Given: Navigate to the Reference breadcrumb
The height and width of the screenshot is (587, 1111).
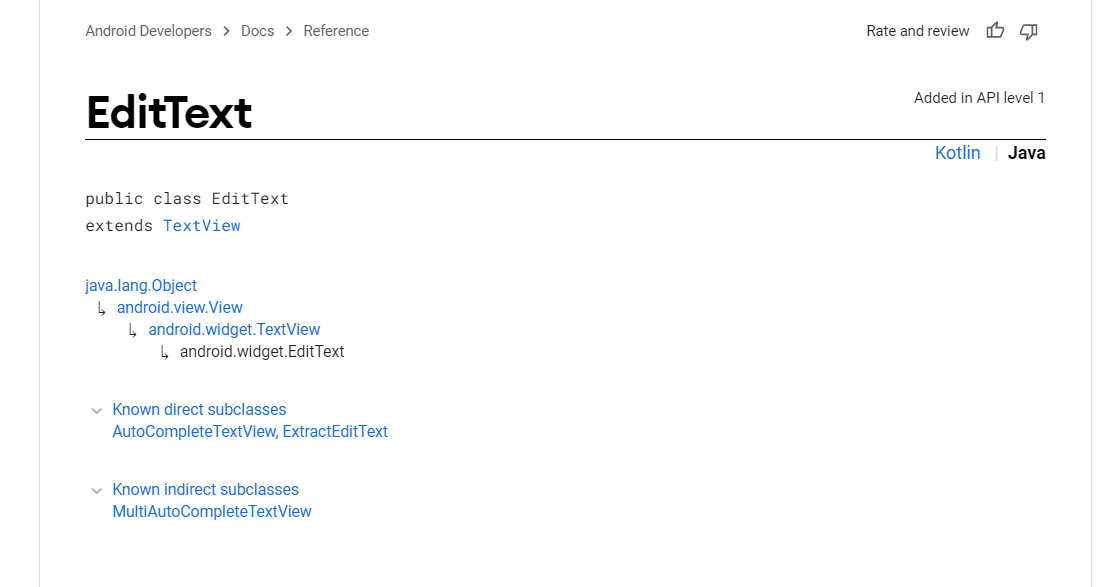Looking at the screenshot, I should point(336,31).
